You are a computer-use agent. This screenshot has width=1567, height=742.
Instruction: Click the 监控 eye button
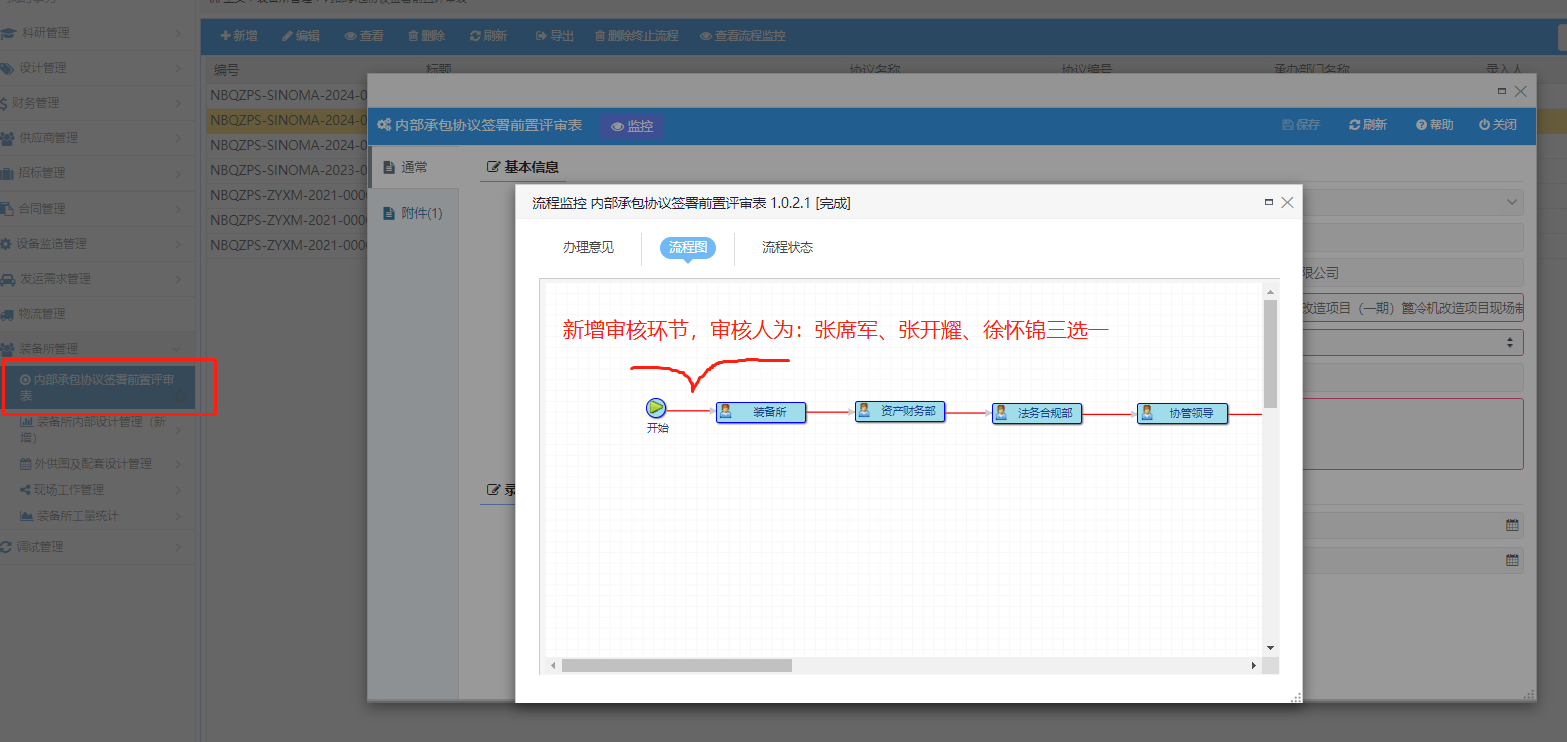pyautogui.click(x=632, y=126)
